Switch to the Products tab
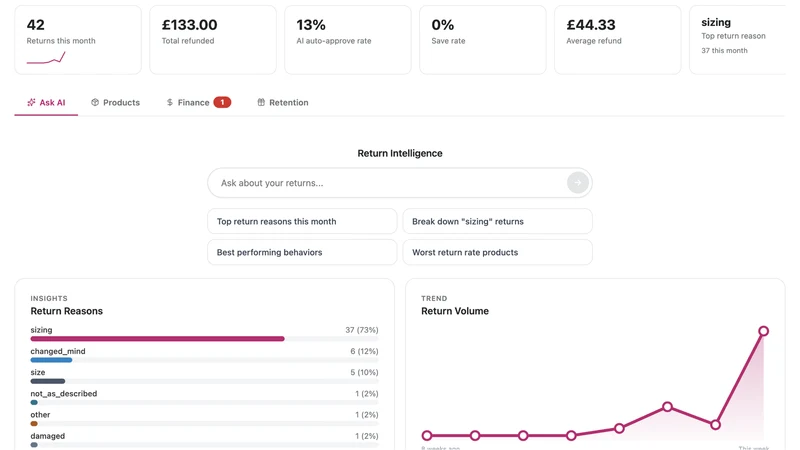Viewport: 800px width, 450px height. pyautogui.click(x=115, y=103)
